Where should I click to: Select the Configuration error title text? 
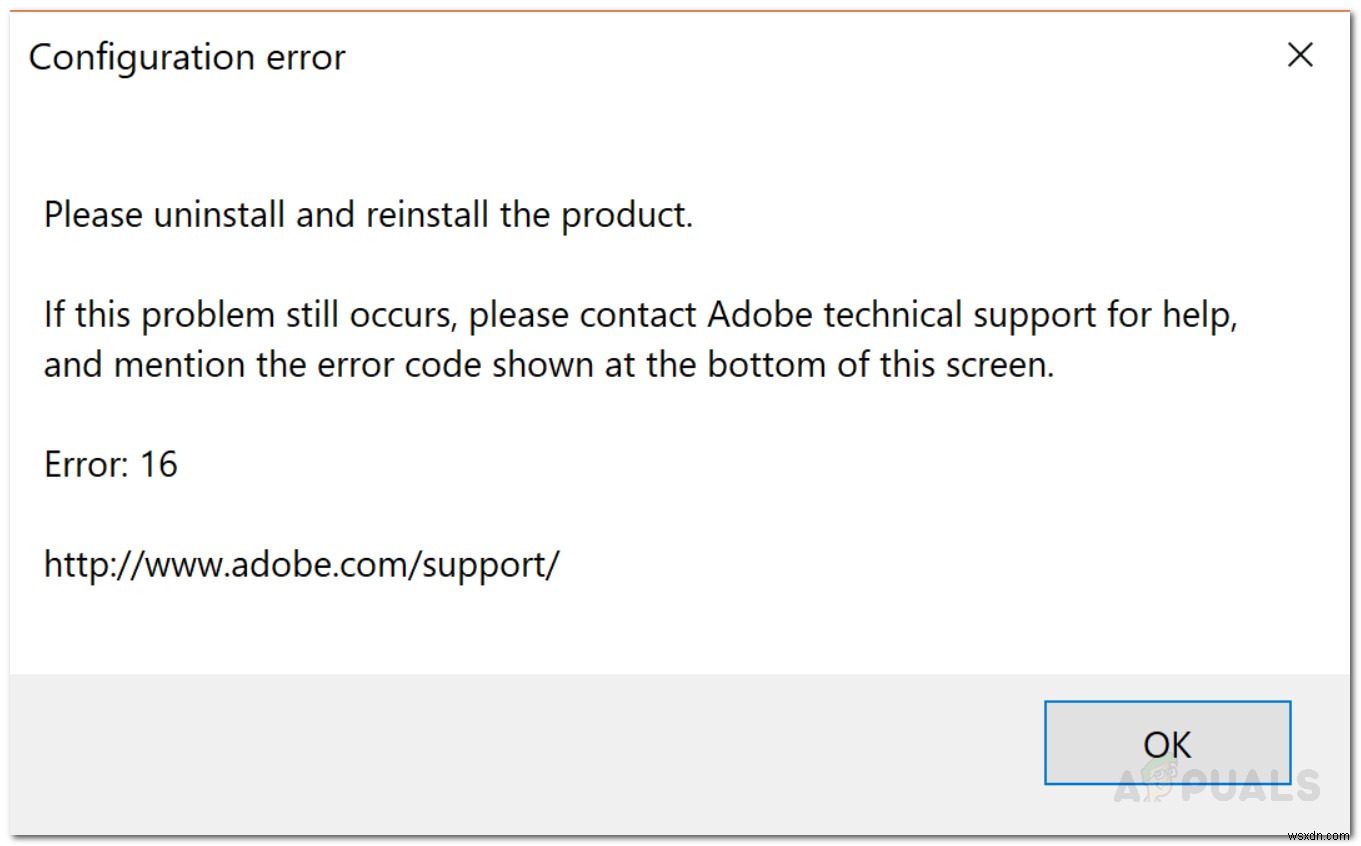pos(187,57)
